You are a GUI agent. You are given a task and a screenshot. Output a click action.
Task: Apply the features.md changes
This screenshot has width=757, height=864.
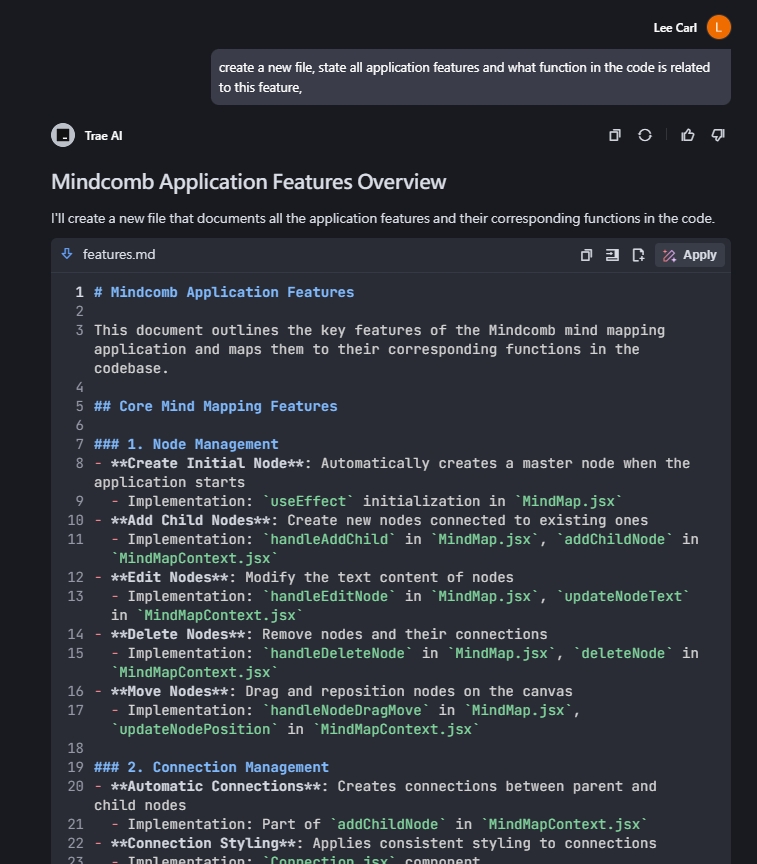(690, 255)
